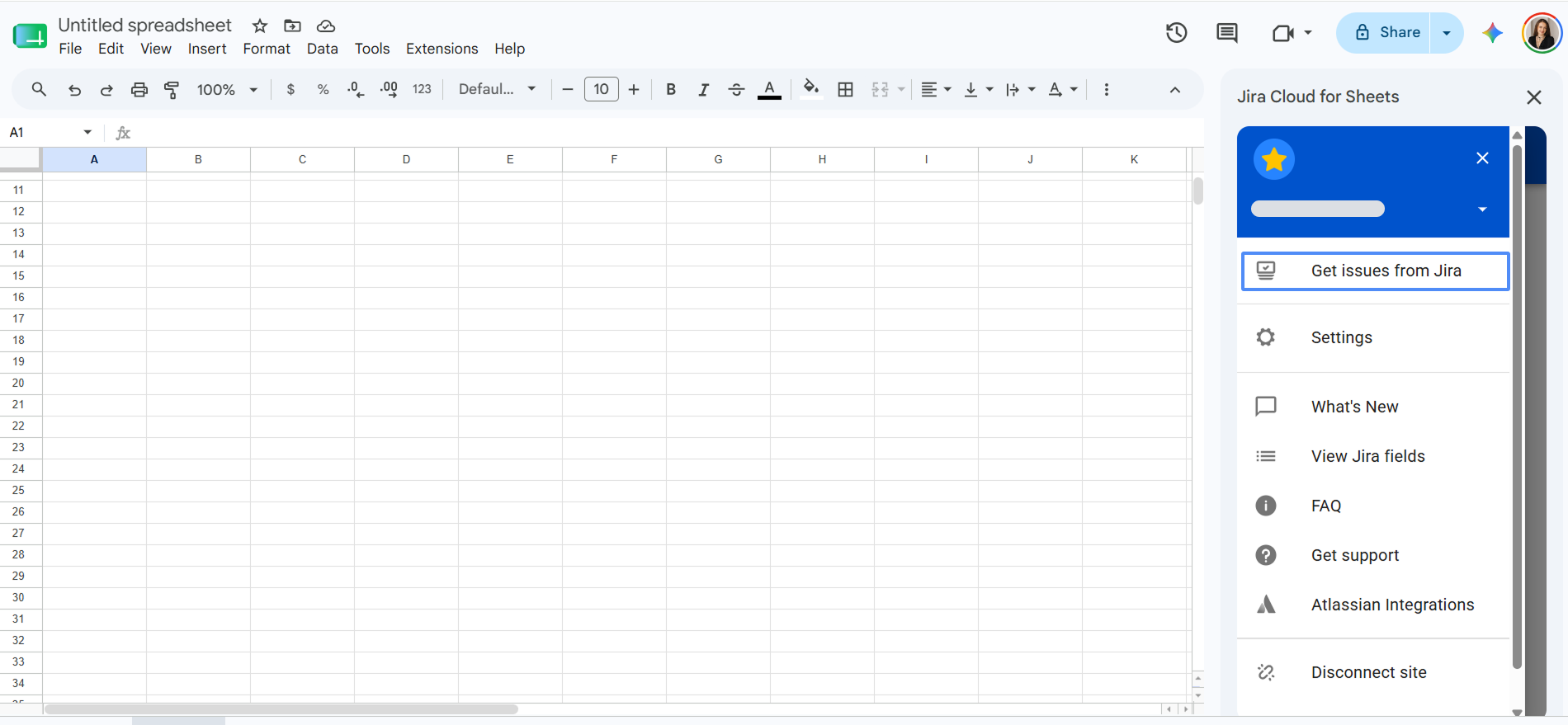Activate the paint format tool
Viewport: 1568px width, 725px height.
[x=172, y=90]
